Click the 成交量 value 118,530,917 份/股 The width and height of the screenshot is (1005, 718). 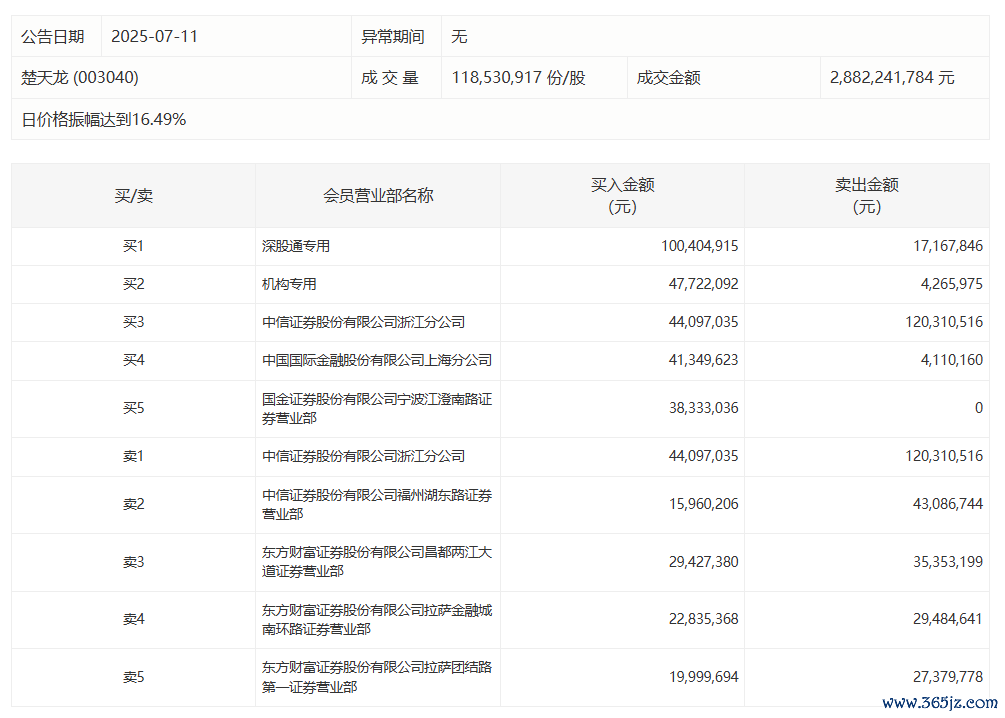518,77
